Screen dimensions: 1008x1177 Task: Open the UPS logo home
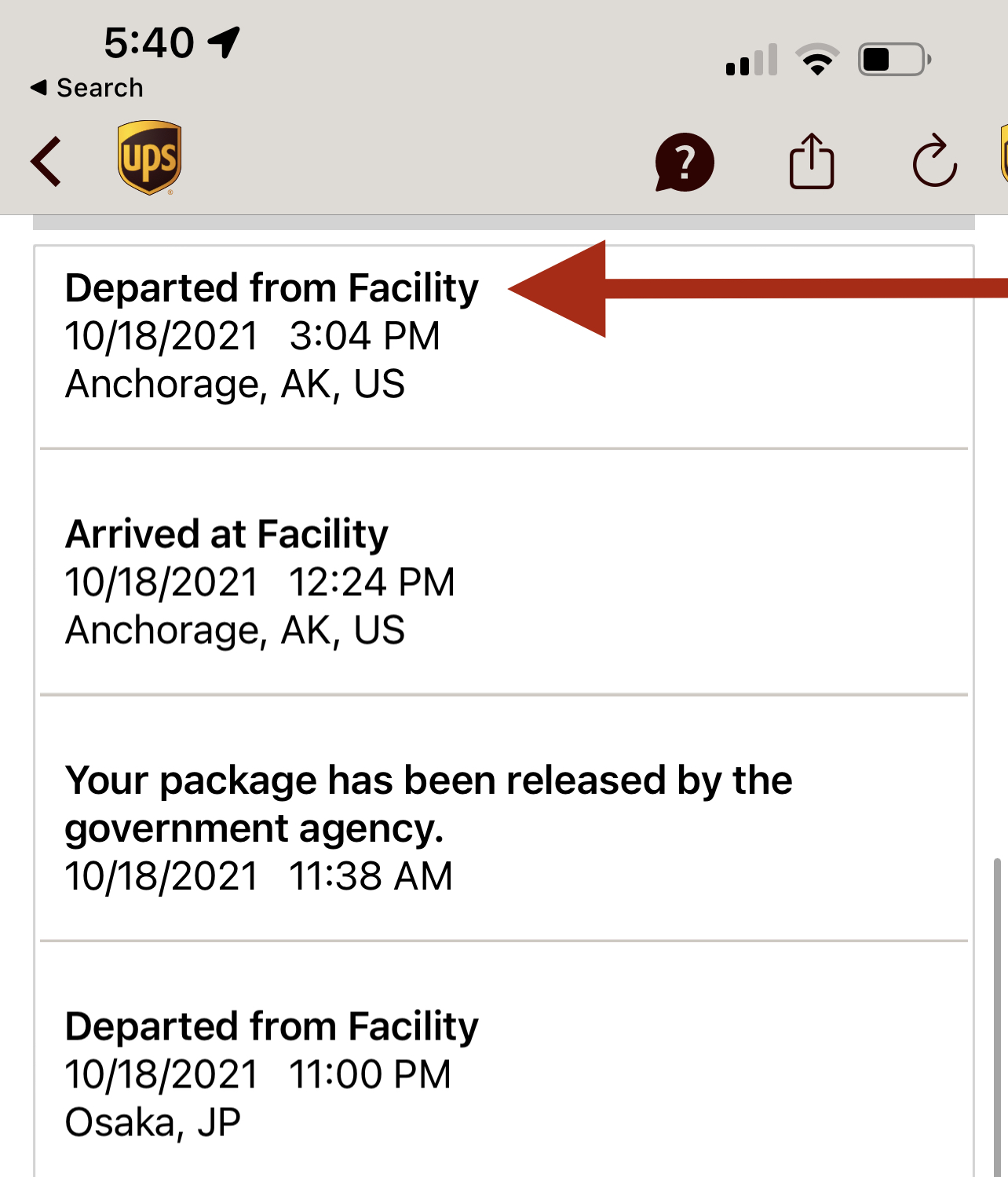pos(149,158)
